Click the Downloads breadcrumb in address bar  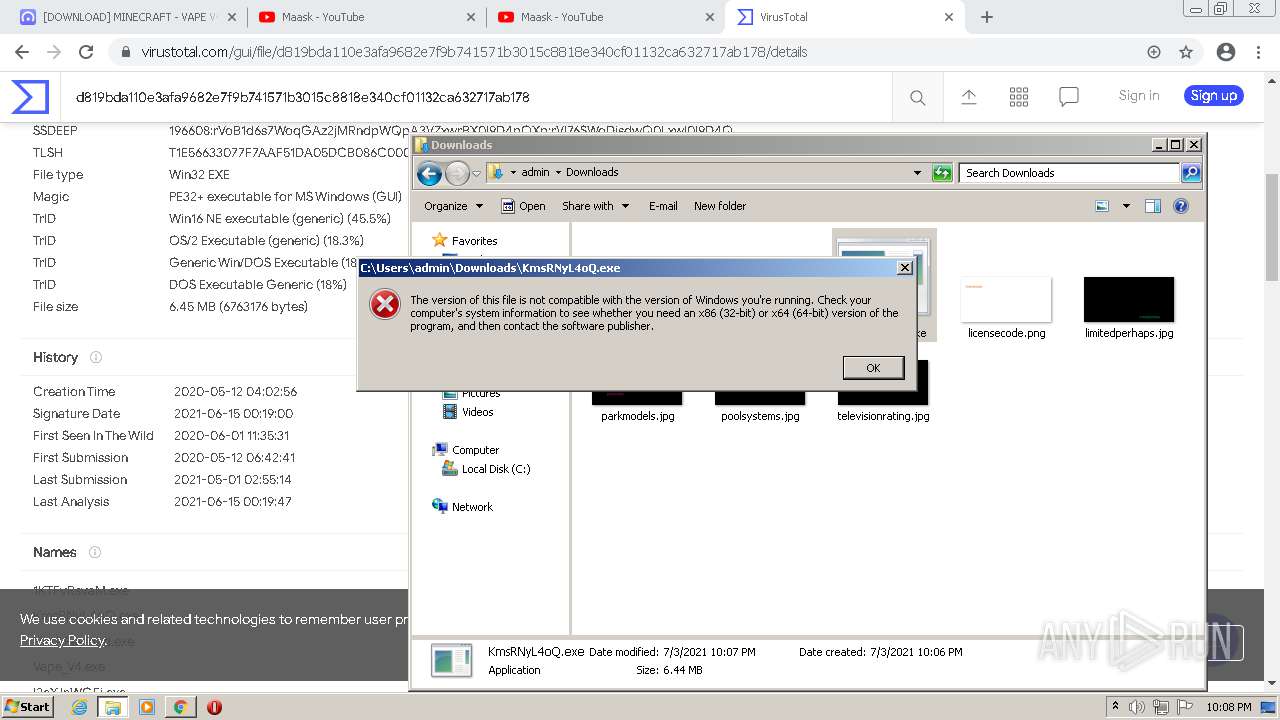592,172
